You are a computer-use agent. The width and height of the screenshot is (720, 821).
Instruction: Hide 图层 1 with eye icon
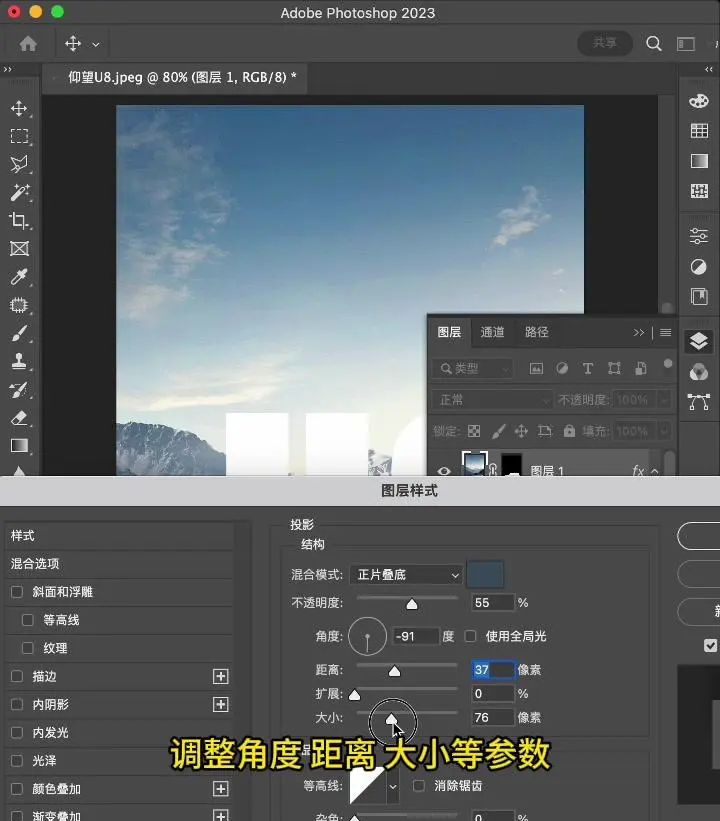[x=444, y=471]
